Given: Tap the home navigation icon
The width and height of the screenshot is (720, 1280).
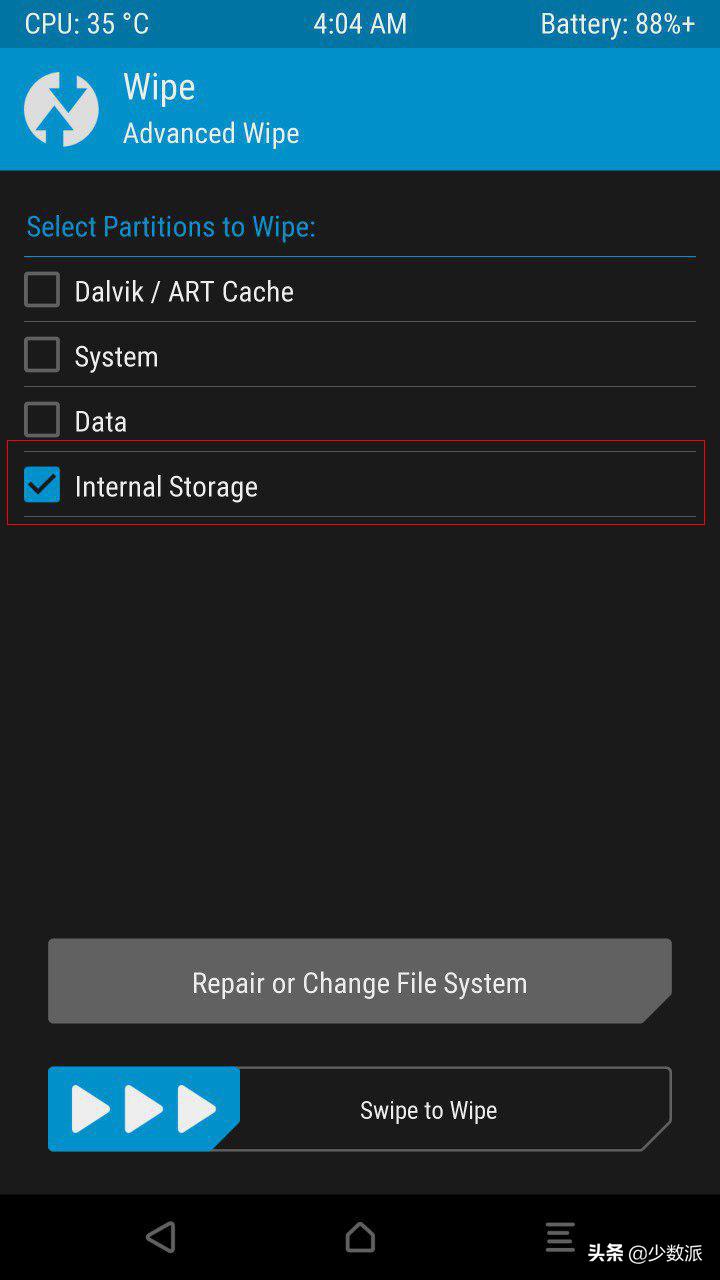Looking at the screenshot, I should click(x=360, y=1237).
